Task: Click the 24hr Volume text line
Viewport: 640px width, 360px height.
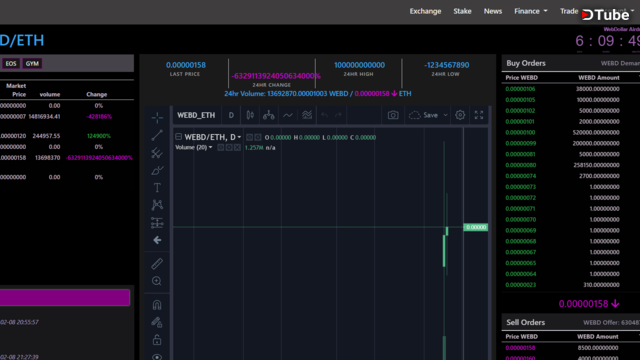Action: 318,93
